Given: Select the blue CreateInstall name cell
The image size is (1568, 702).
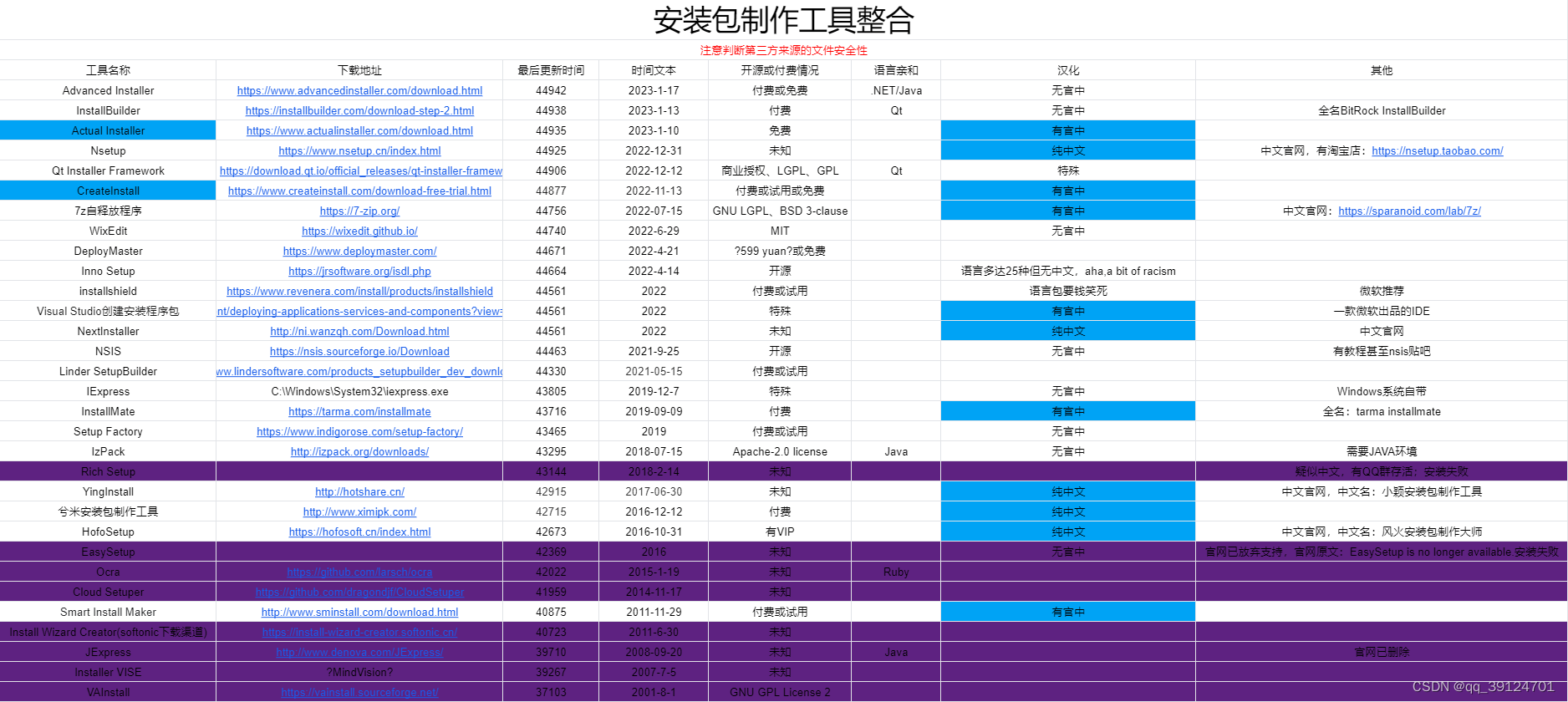Looking at the screenshot, I should coord(108,191).
